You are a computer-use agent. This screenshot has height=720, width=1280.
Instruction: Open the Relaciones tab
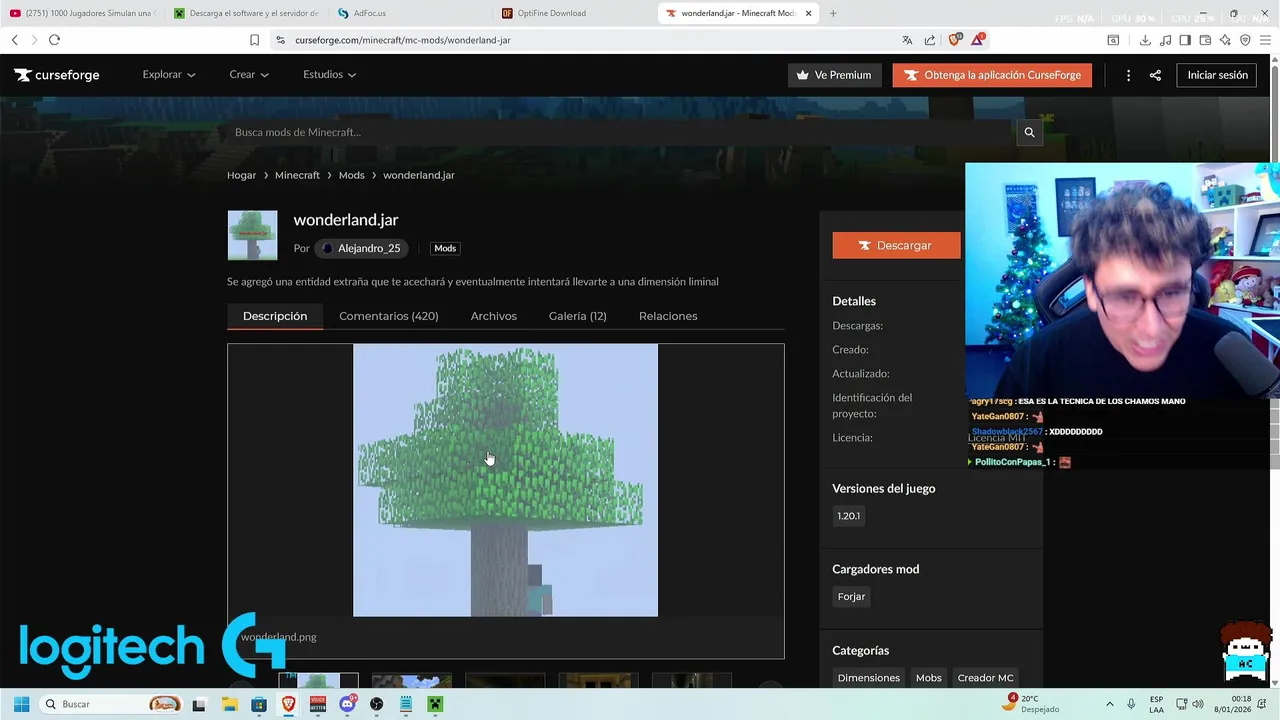click(668, 316)
